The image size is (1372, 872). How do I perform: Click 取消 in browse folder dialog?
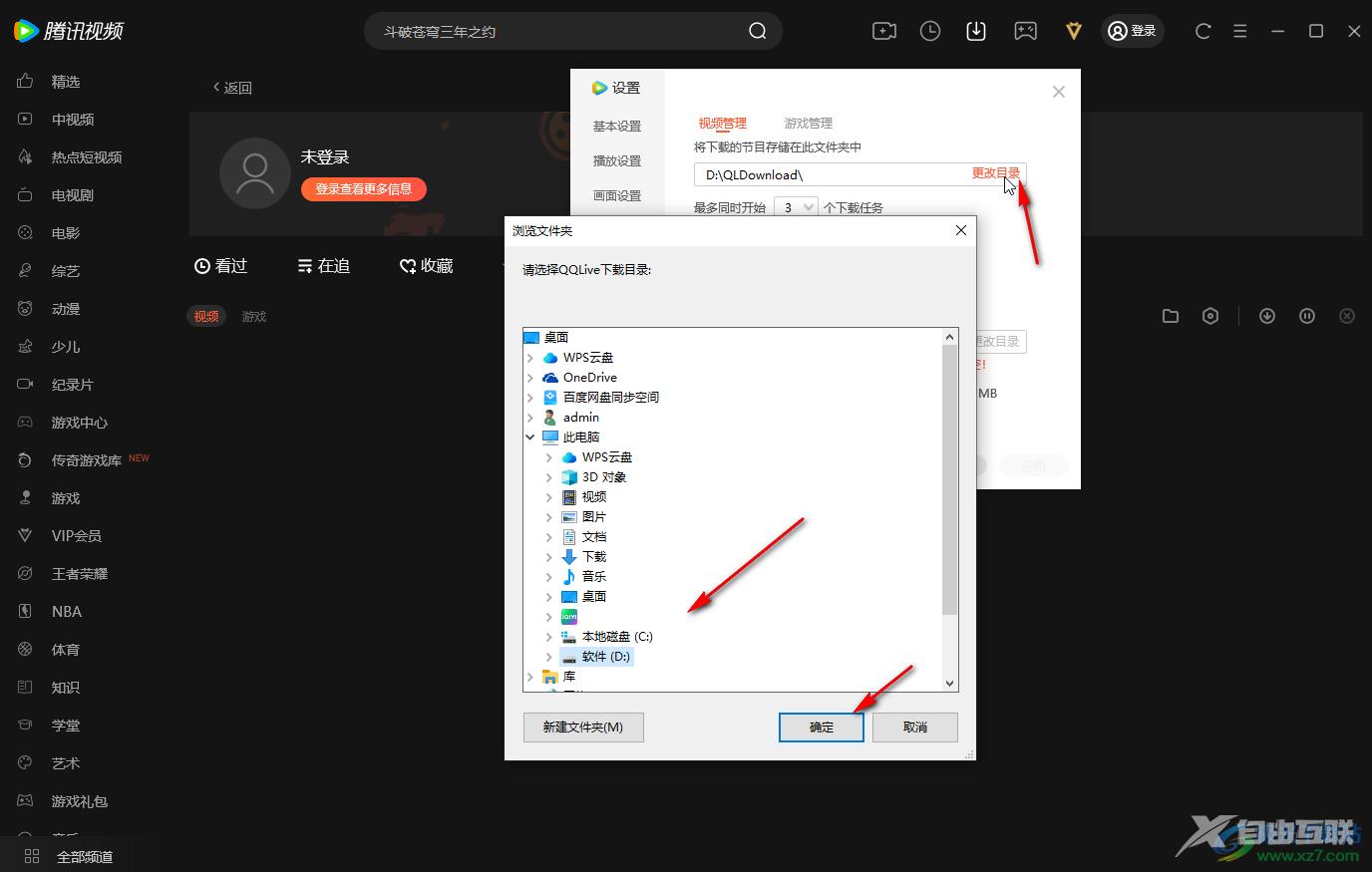pyautogui.click(x=915, y=727)
